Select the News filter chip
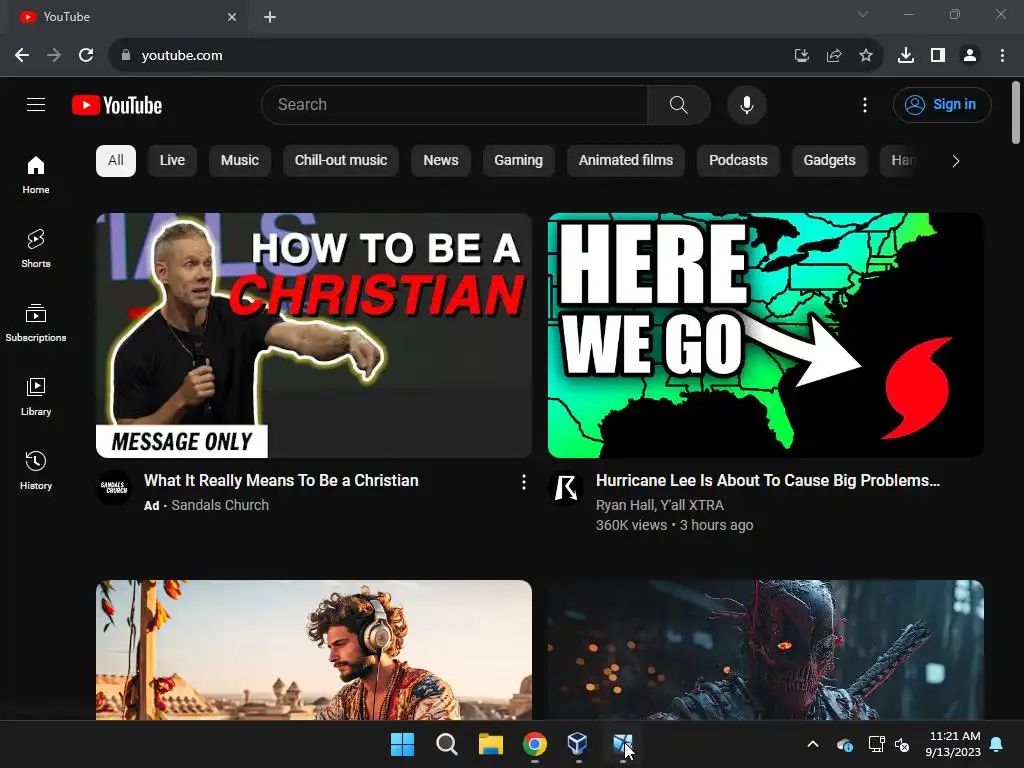1024x768 pixels. coord(441,161)
